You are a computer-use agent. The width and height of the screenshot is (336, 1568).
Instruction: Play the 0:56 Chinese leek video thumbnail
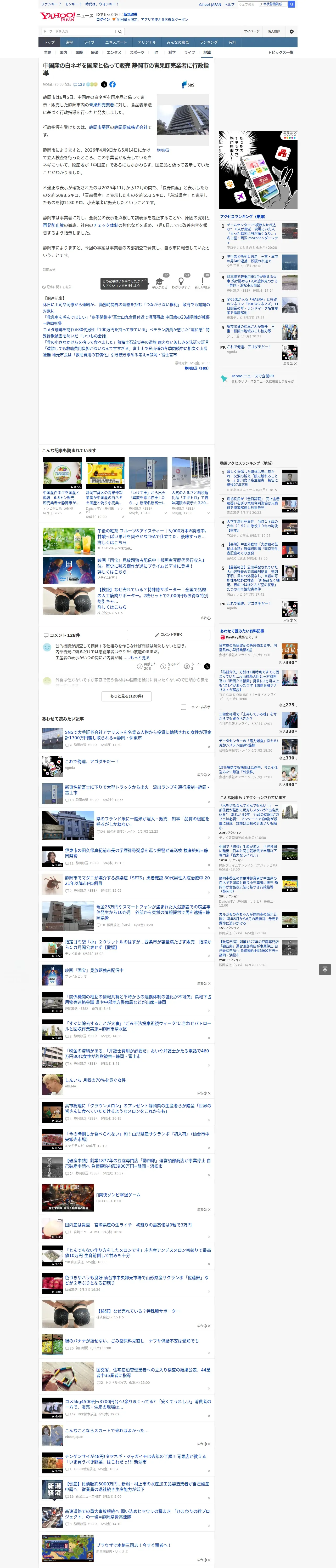pos(62,474)
